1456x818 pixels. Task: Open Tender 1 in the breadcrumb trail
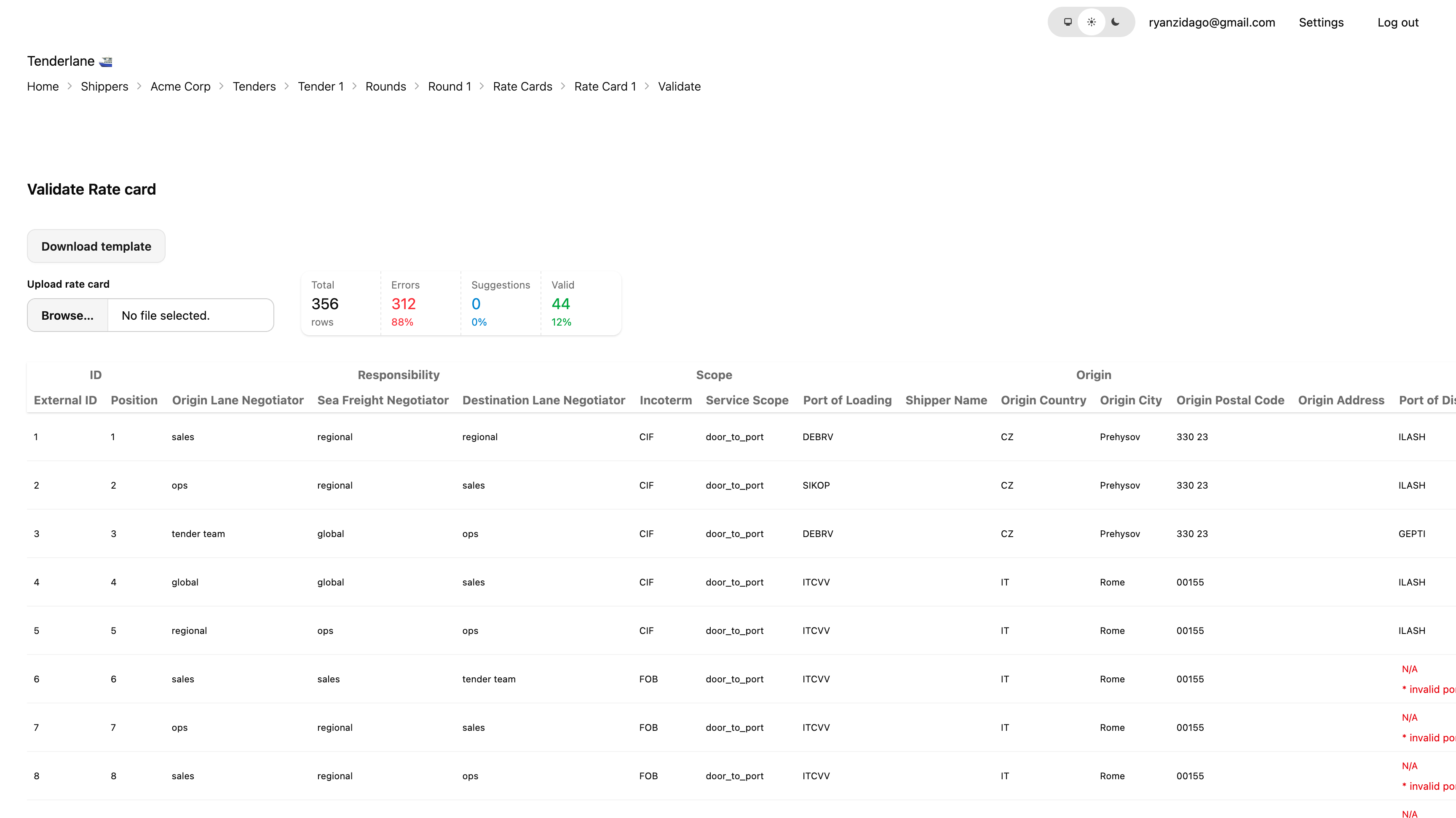(321, 86)
